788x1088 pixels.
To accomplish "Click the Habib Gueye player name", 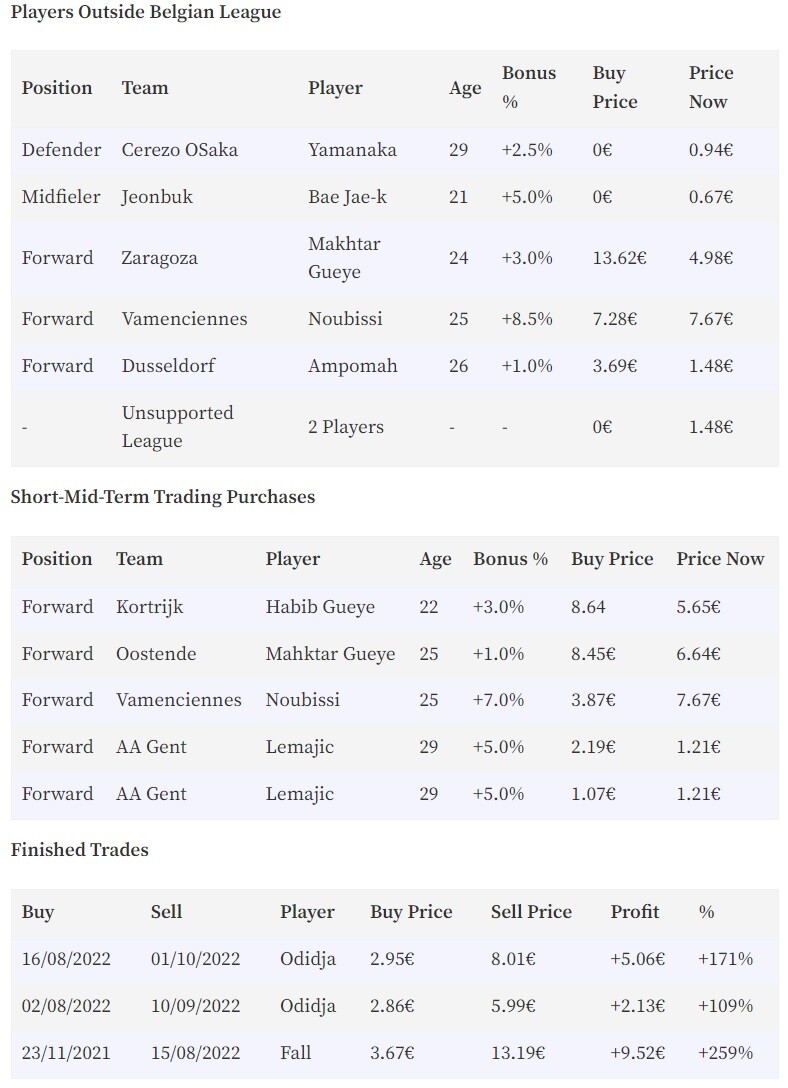I will point(320,607).
